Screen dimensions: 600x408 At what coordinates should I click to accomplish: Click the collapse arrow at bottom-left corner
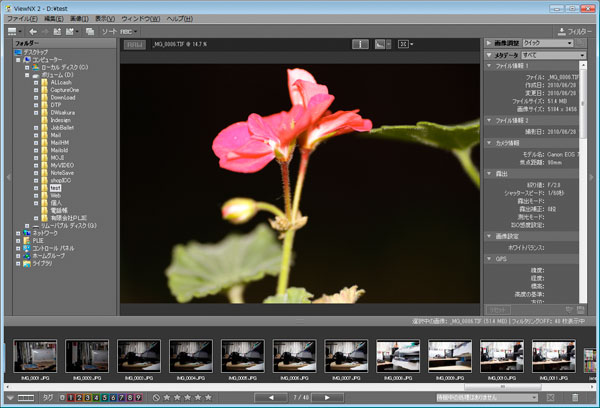10,398
